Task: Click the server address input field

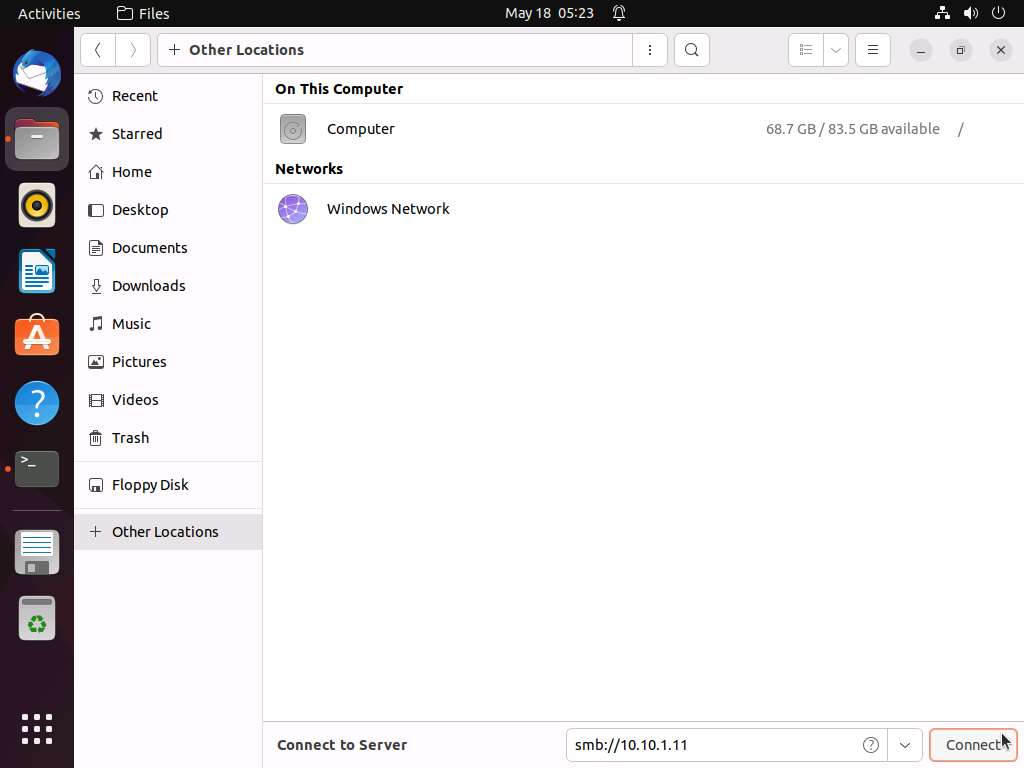Action: [x=712, y=745]
